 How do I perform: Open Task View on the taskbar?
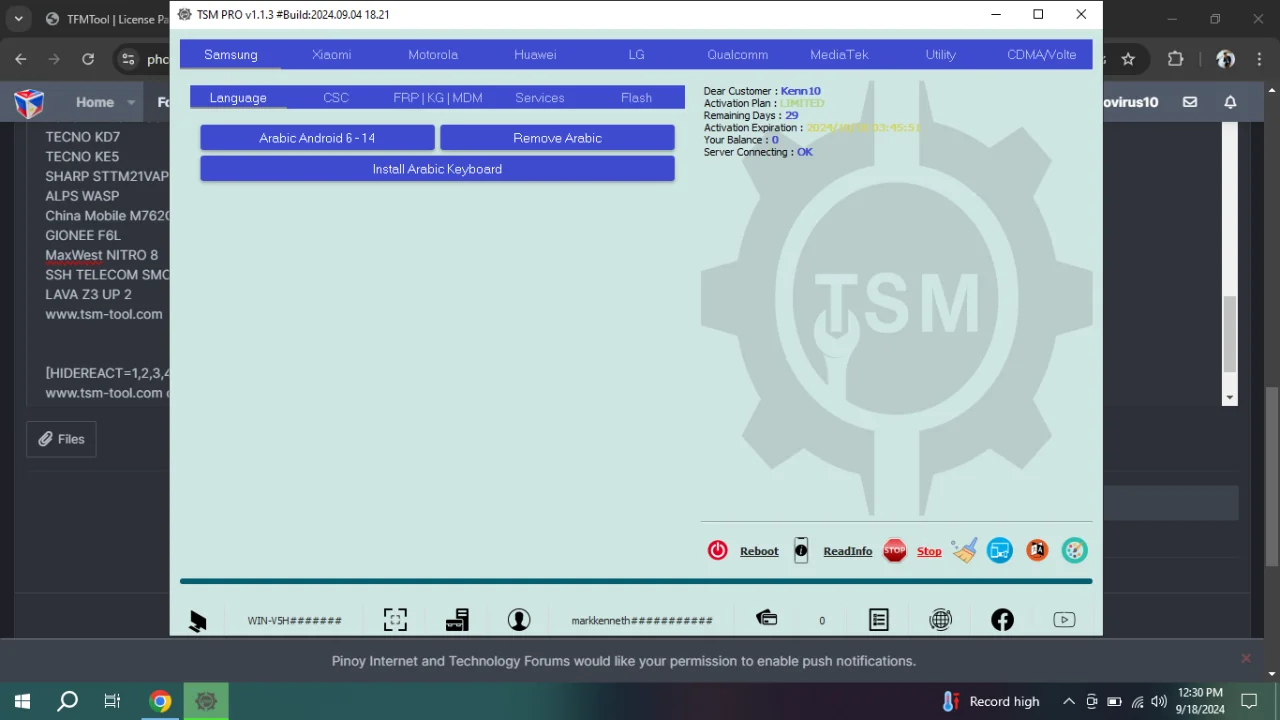113,701
